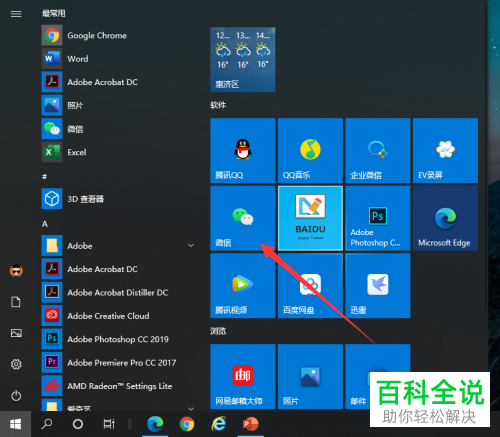Open 照片 app in most used list

click(118, 105)
